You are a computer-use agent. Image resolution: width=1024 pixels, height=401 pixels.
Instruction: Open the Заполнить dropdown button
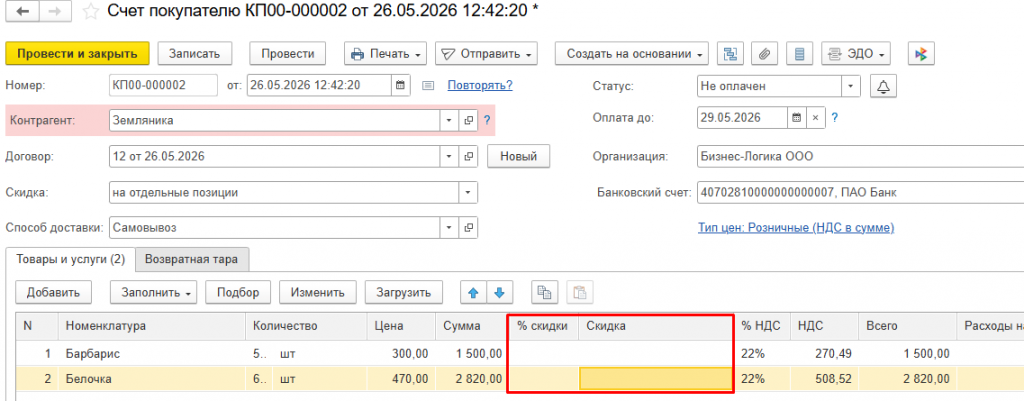click(154, 293)
